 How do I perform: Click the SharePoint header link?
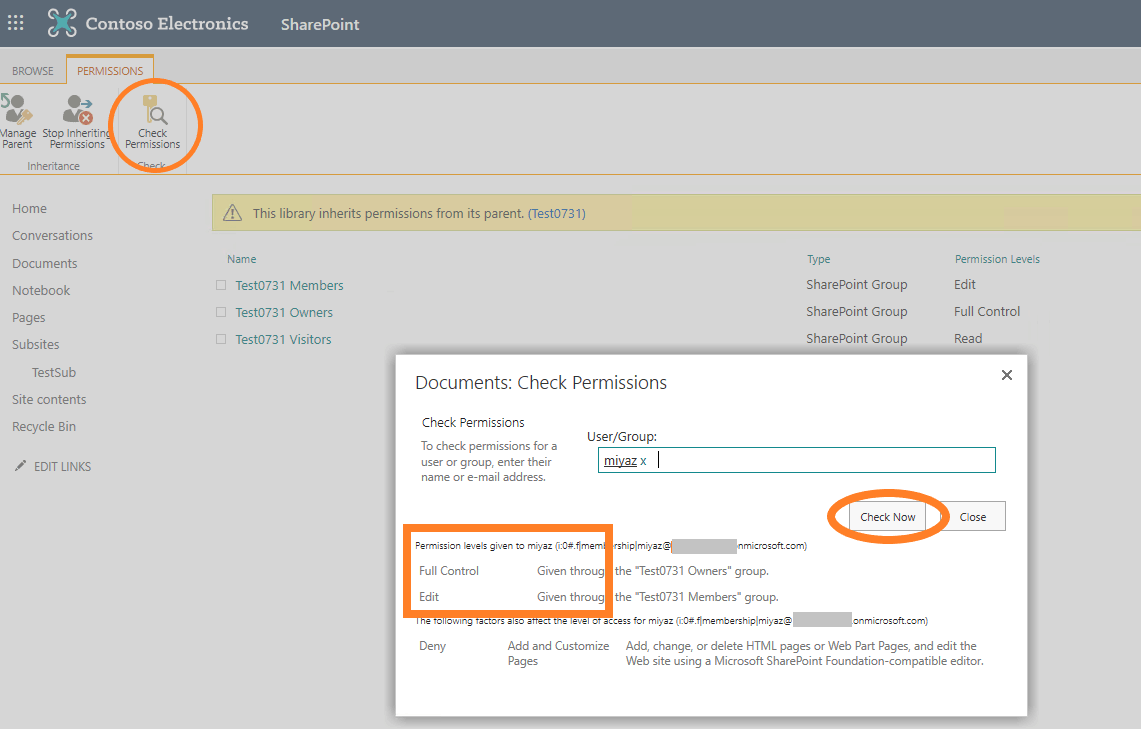(x=320, y=24)
